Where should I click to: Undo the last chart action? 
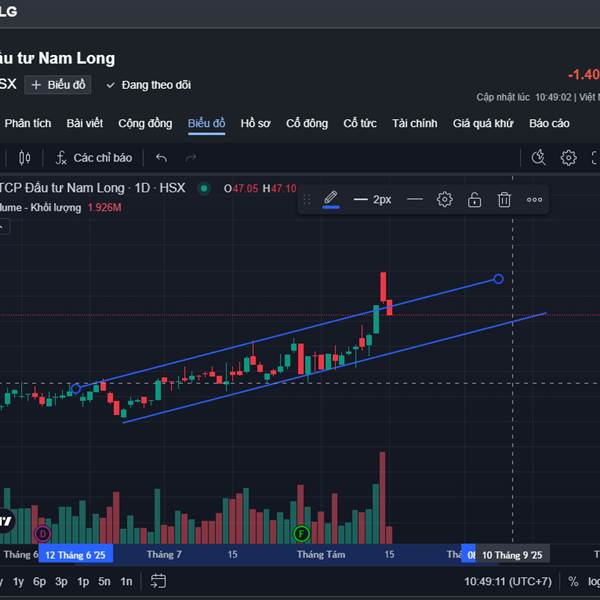(161, 158)
